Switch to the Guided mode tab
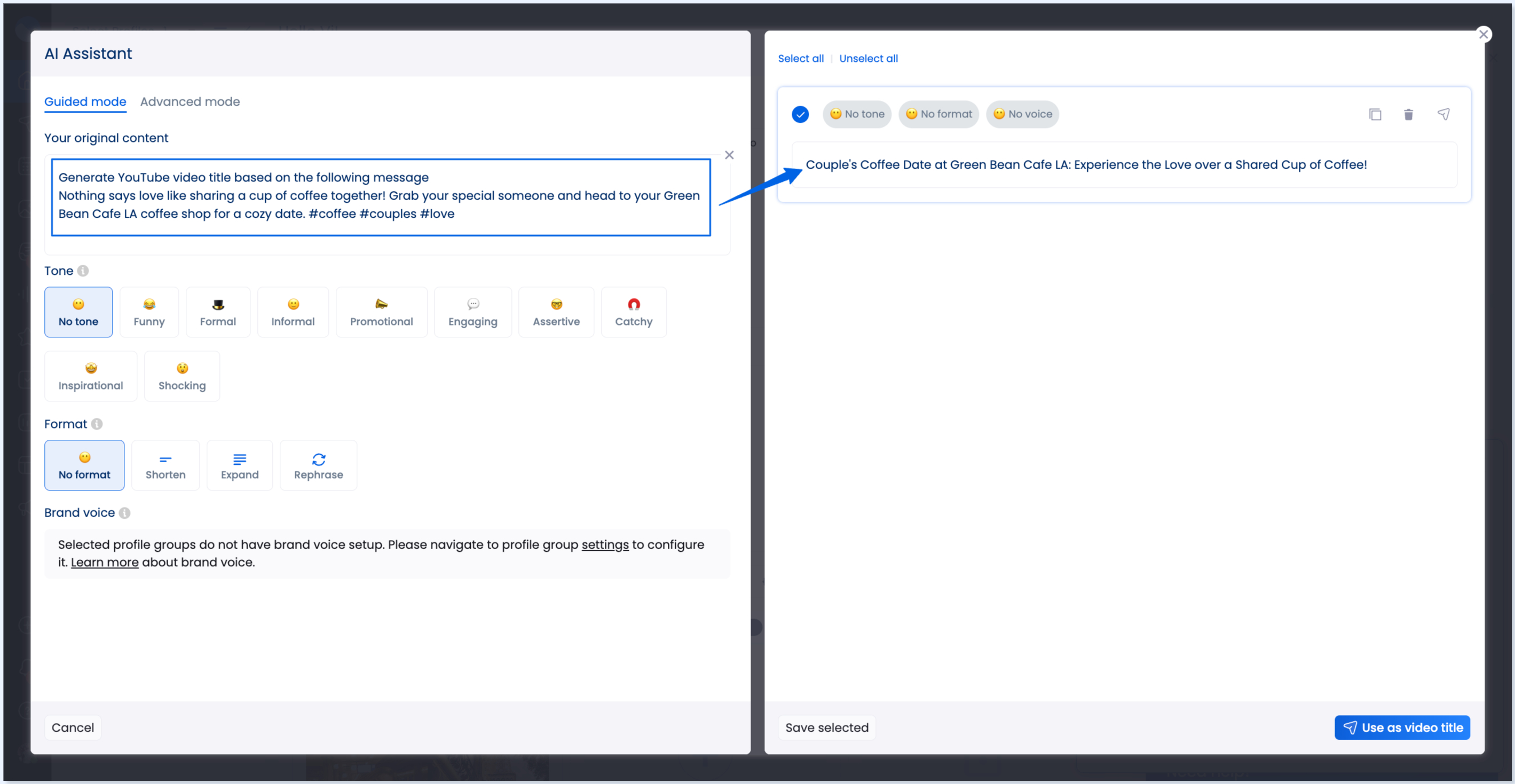 [x=85, y=102]
